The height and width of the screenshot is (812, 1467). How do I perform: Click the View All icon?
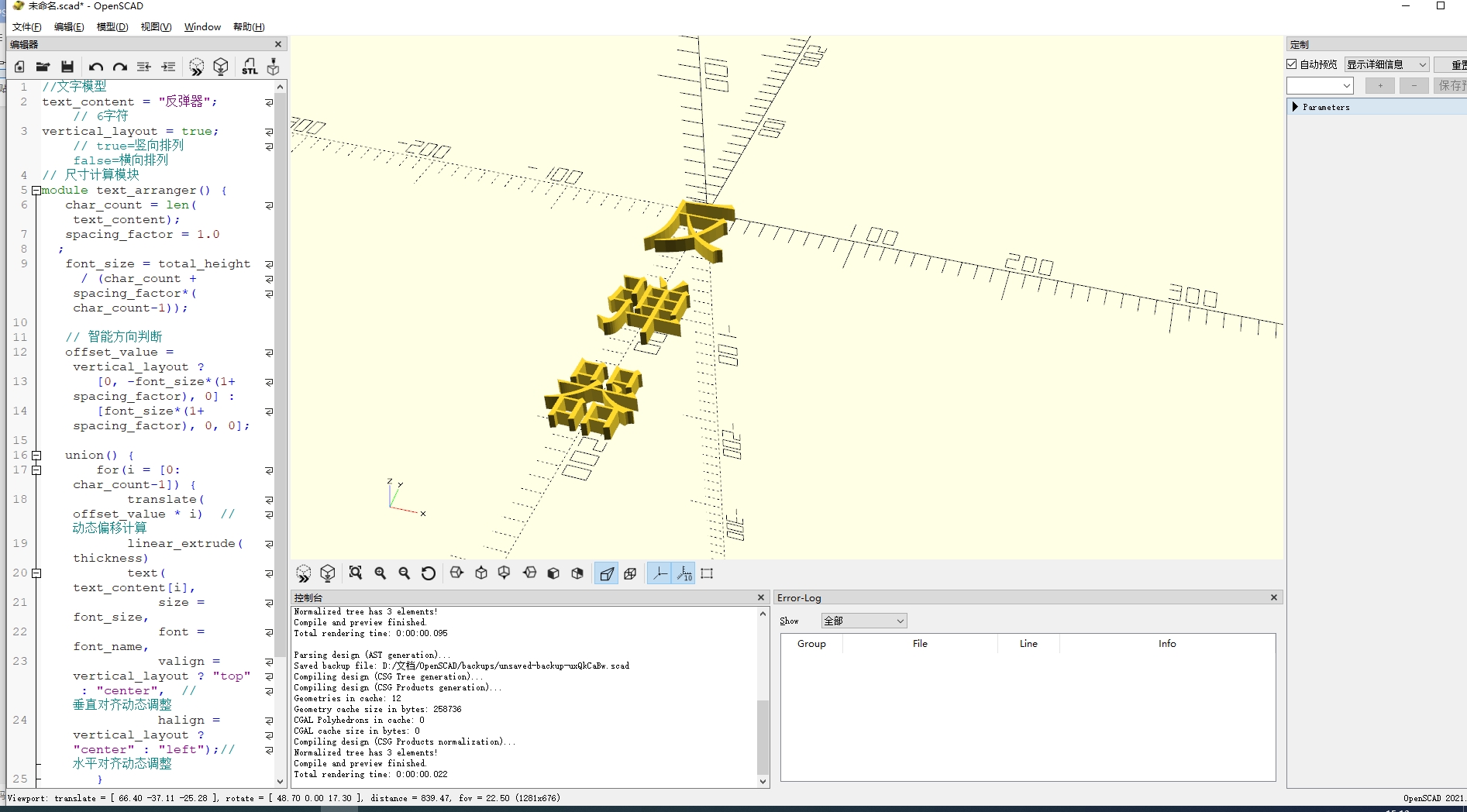[356, 573]
